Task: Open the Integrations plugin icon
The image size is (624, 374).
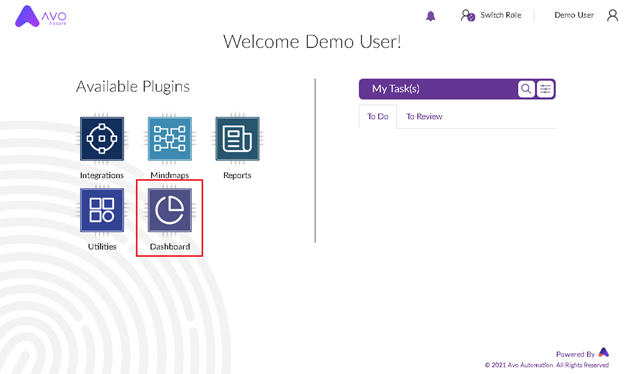Action: 102,138
